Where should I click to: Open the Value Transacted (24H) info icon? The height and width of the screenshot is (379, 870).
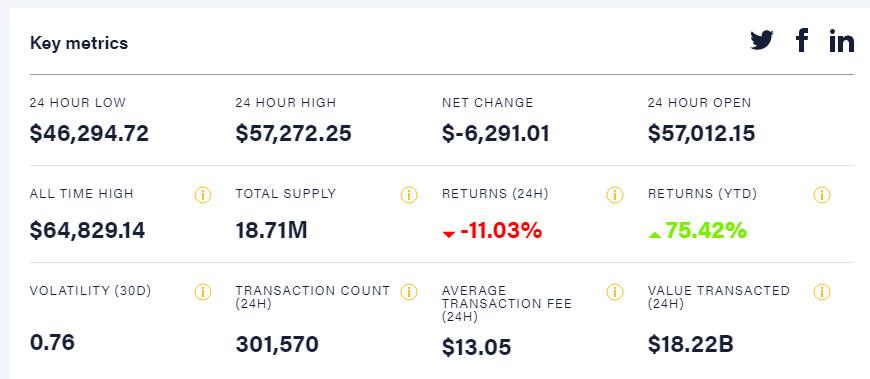click(822, 292)
